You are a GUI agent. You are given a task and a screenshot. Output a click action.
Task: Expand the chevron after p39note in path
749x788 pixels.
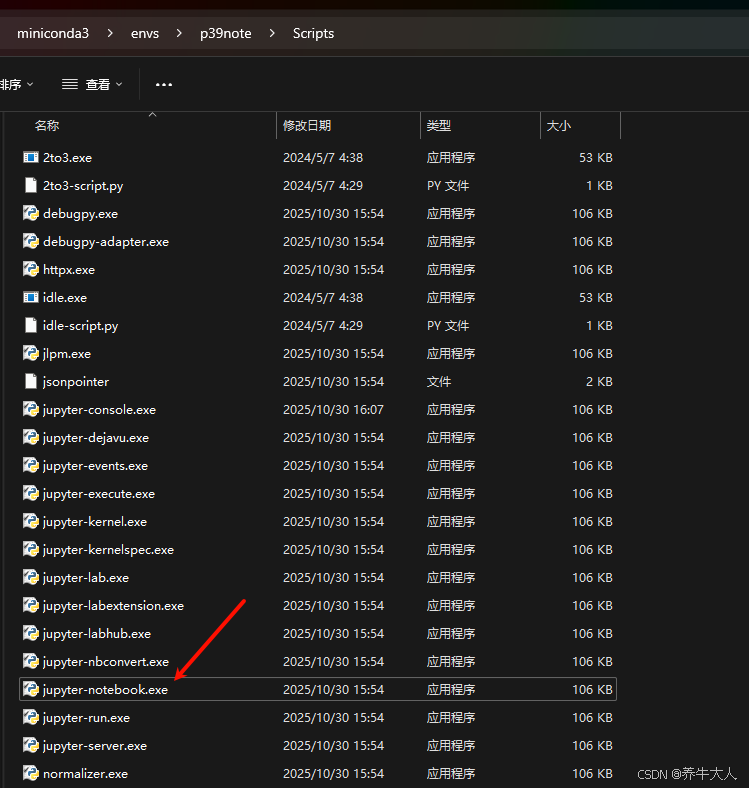coord(272,33)
